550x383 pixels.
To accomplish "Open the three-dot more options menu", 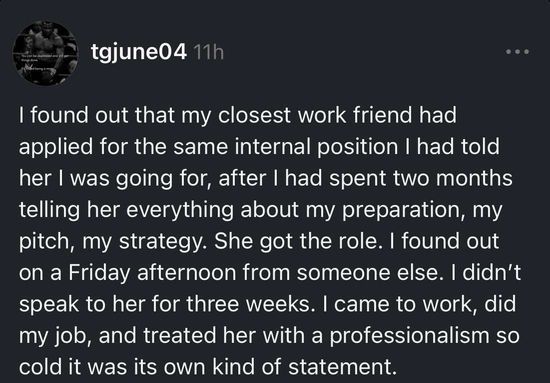I will [517, 52].
